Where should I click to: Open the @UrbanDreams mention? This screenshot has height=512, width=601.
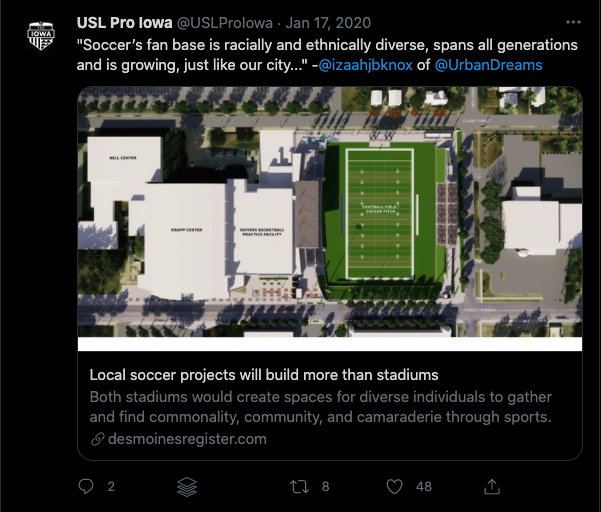point(488,65)
